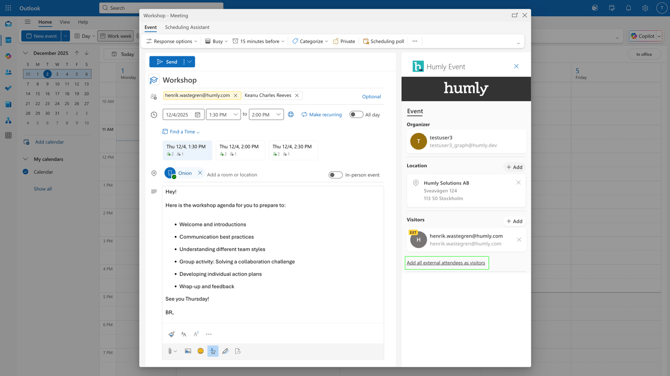Remove henrik.wastegren visitor in Humly panel

pos(519,240)
